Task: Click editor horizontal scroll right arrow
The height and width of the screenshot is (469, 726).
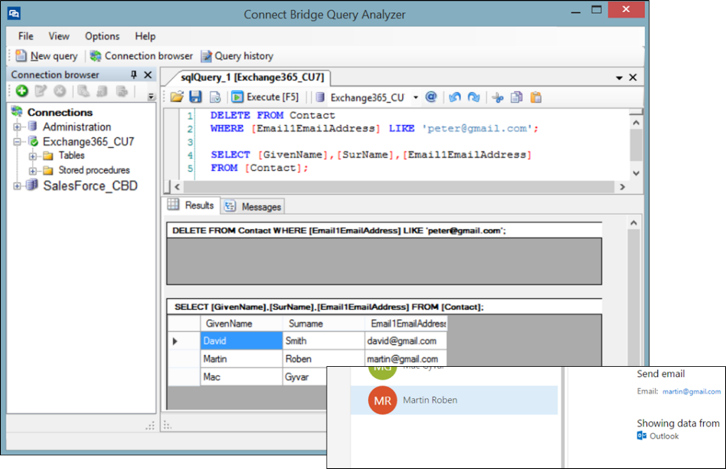Action: coord(622,187)
